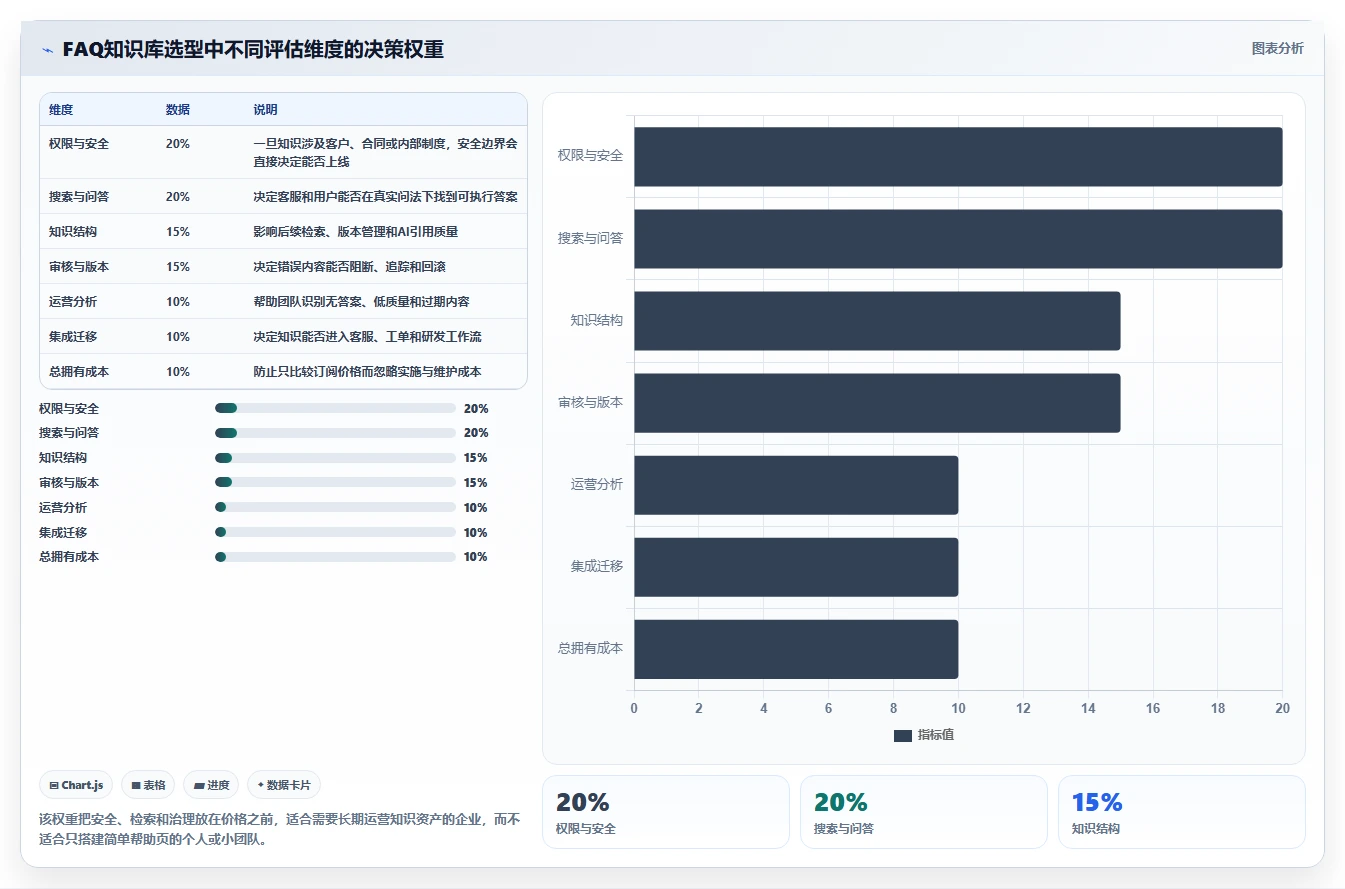Select the 进度 tag chip
Viewport: 1345px width, 889px height.
[211, 786]
